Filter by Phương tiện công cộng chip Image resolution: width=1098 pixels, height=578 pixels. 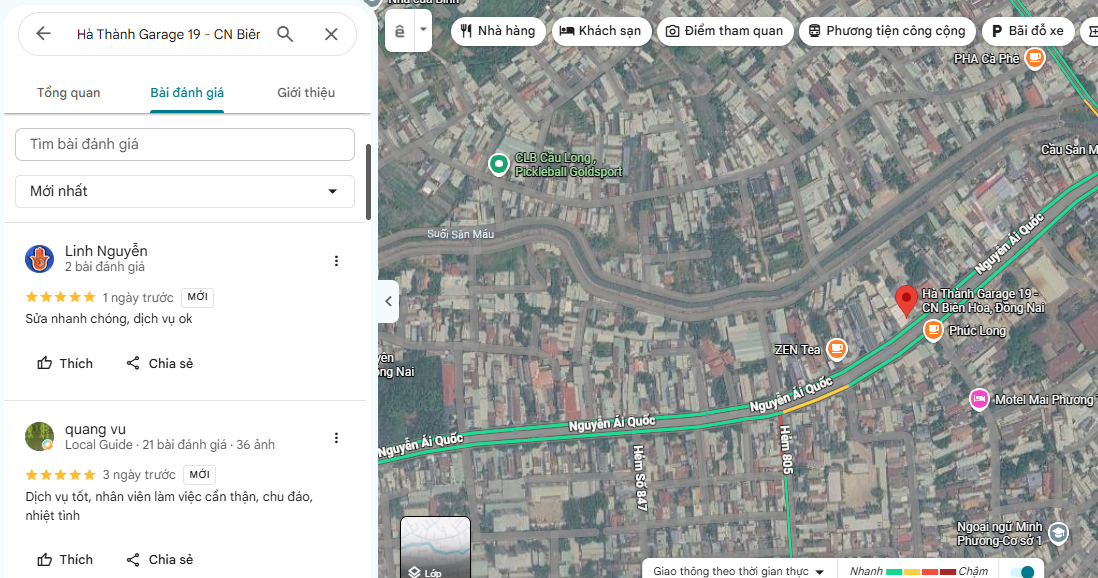coord(887,31)
